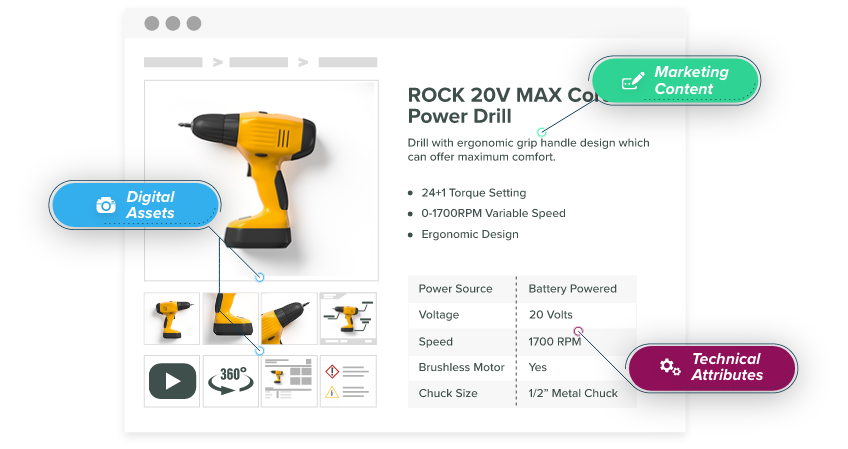
Task: Click the pencil icon in Marketing Content
Action: point(632,81)
